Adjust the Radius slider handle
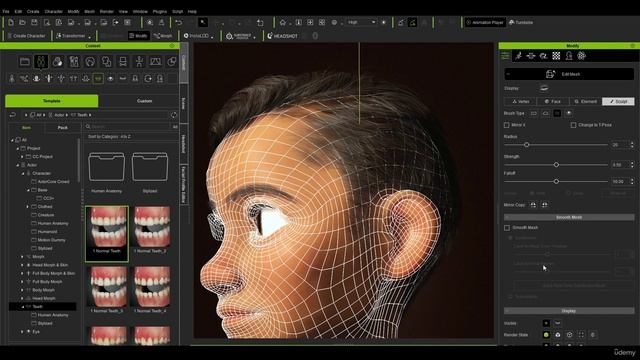Viewport: 640px width, 360px height. (527, 145)
